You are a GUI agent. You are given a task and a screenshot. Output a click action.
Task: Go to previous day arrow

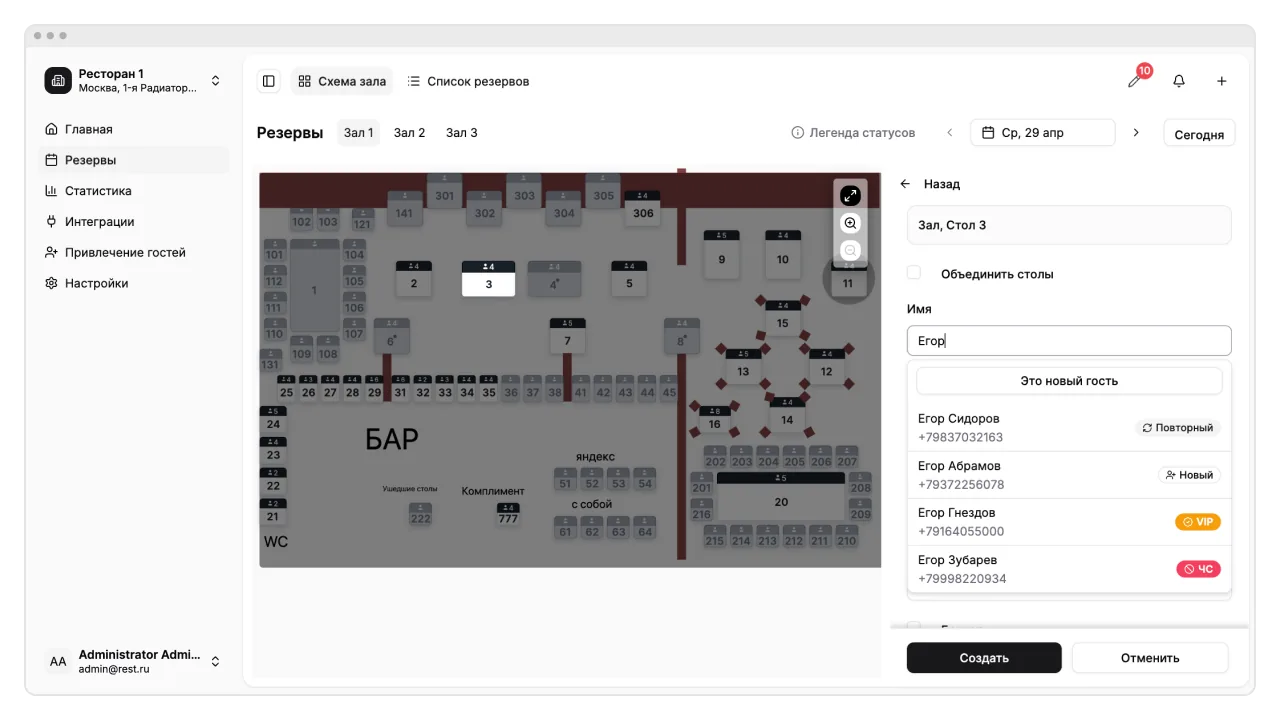[950, 133]
